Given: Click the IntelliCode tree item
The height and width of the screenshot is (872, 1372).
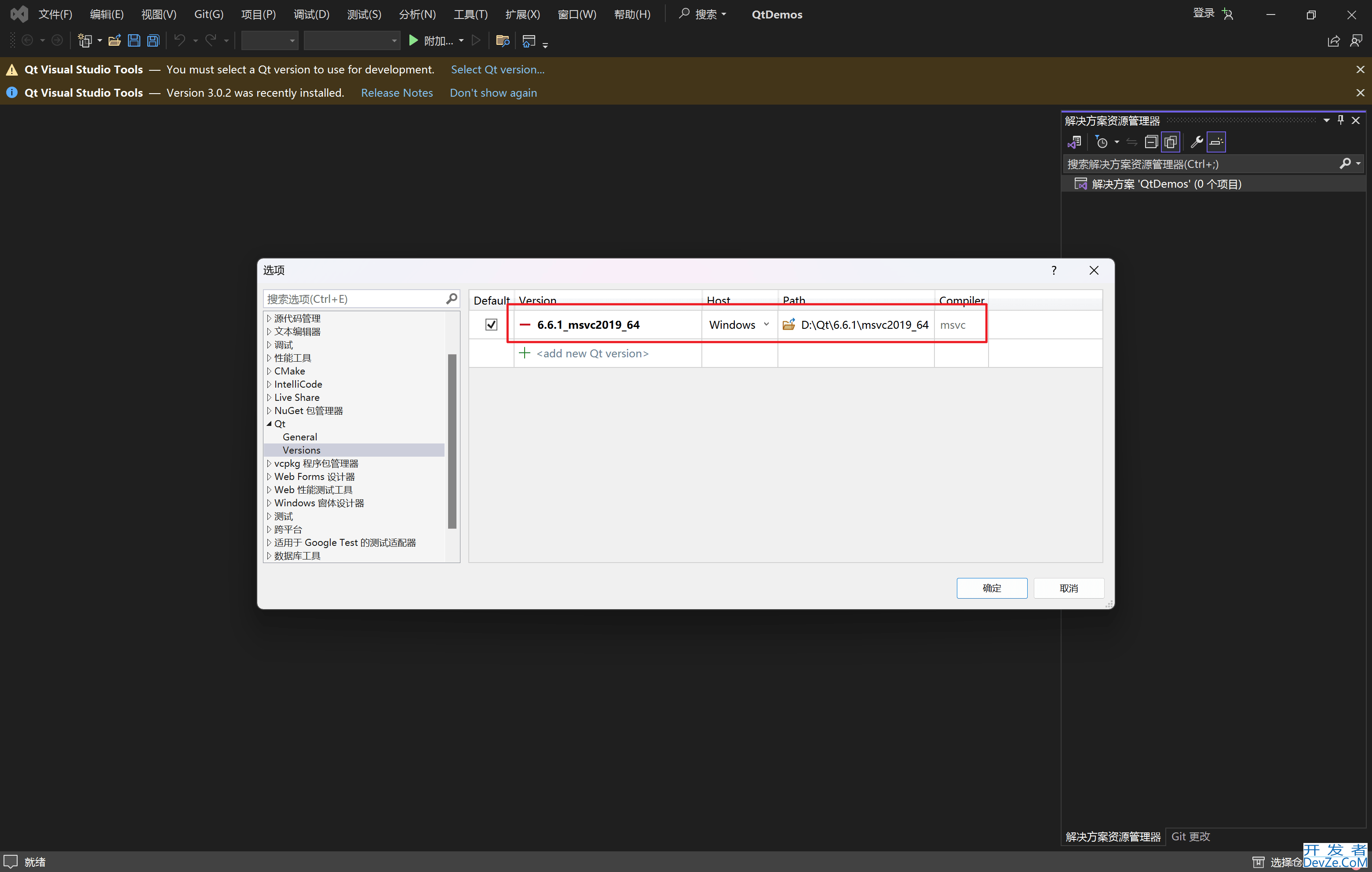Looking at the screenshot, I should click(x=298, y=384).
